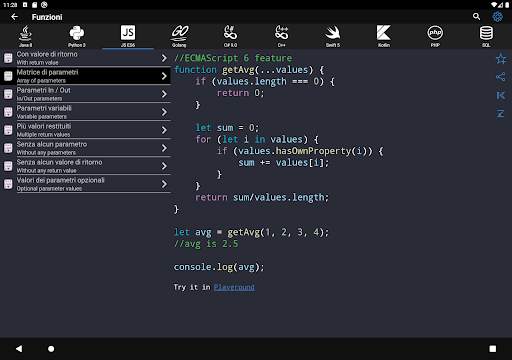Add snippet to favorites with star icon
This screenshot has width=512, height=360.
(501, 59)
